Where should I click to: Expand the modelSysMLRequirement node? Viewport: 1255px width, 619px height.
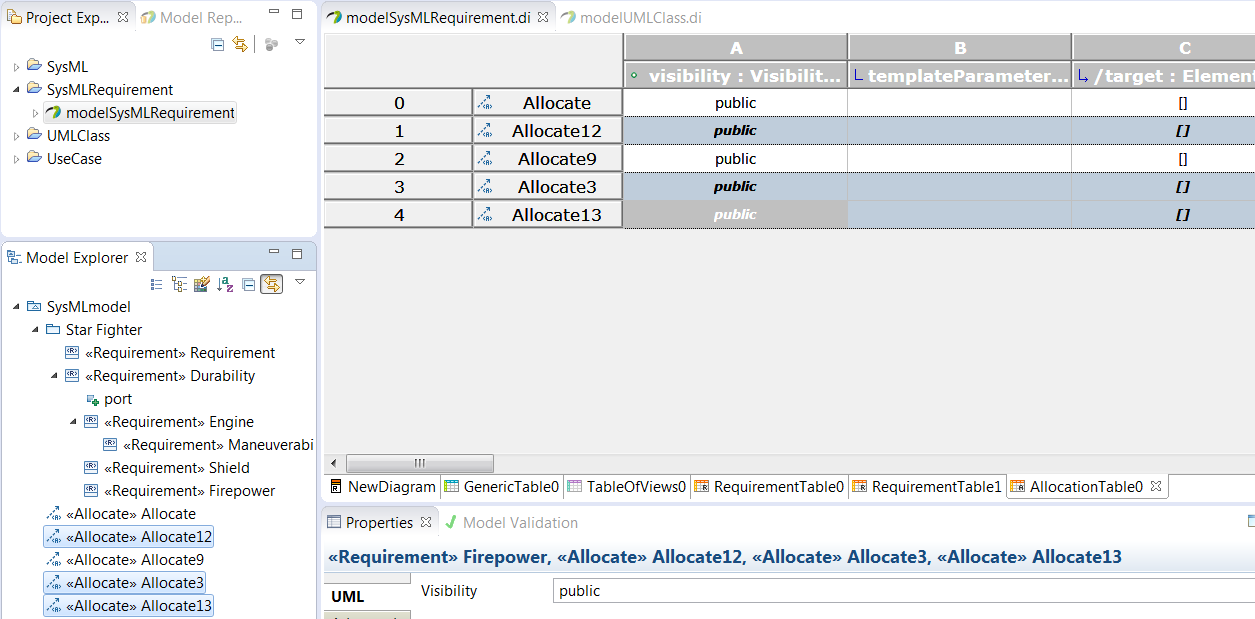(x=35, y=113)
